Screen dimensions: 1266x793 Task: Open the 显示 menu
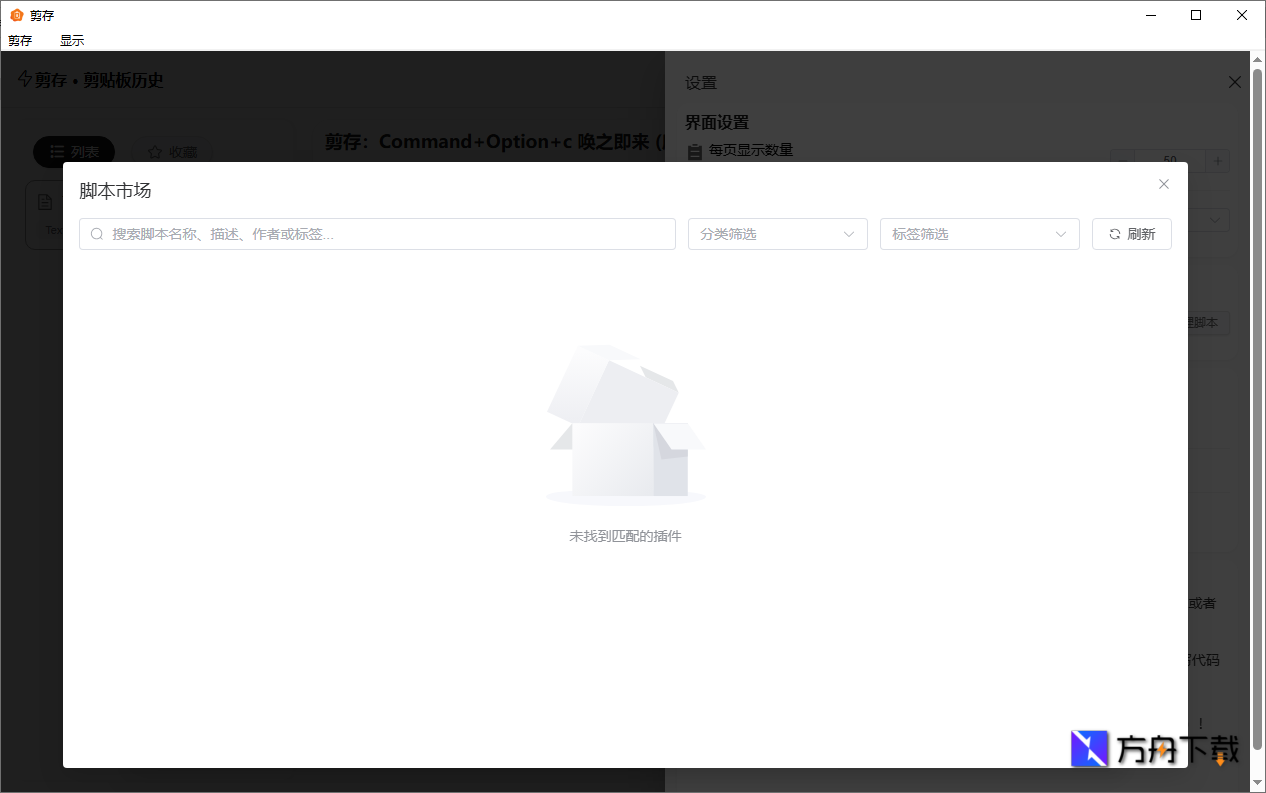(70, 40)
